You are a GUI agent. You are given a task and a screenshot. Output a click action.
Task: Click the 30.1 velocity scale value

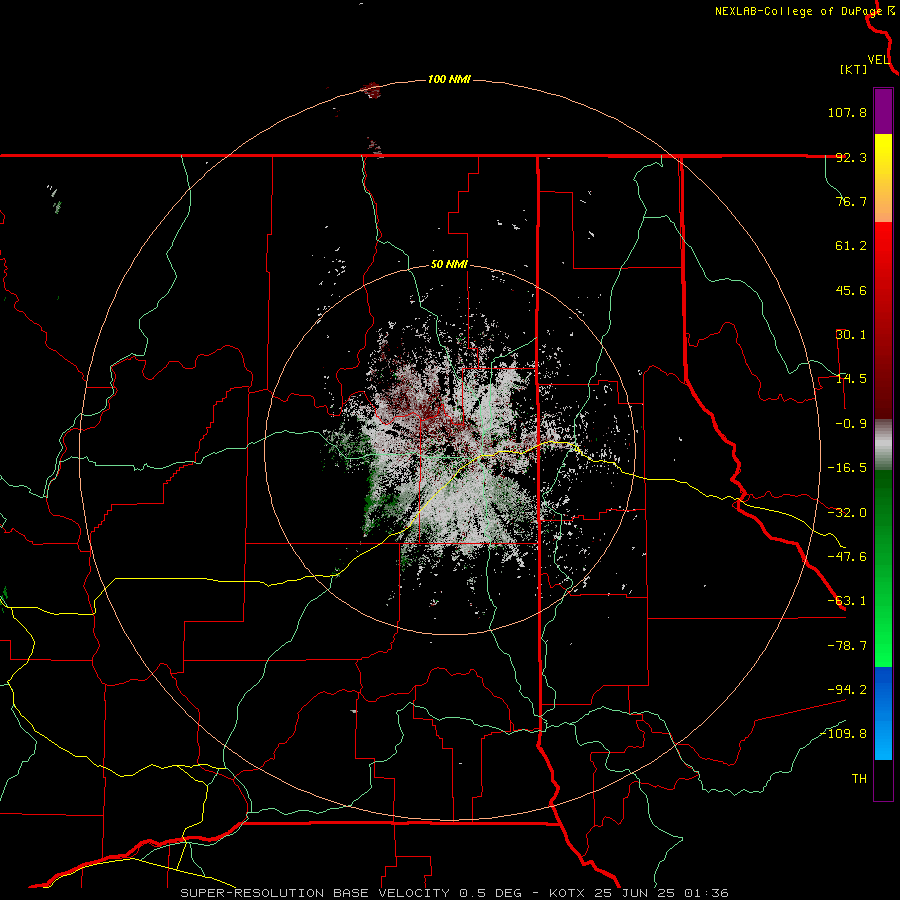pyautogui.click(x=851, y=335)
